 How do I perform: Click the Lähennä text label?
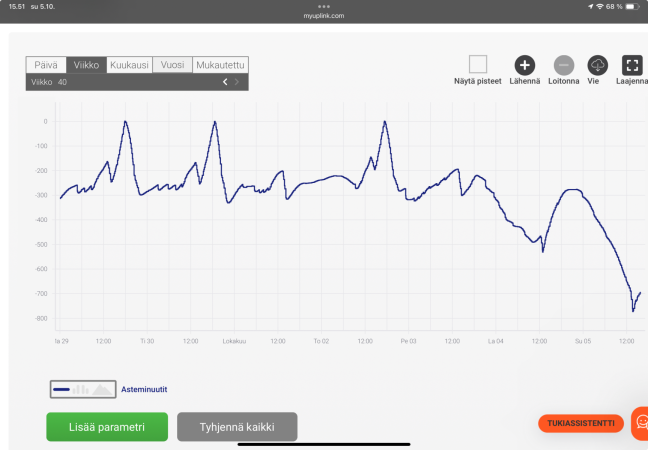[524, 81]
